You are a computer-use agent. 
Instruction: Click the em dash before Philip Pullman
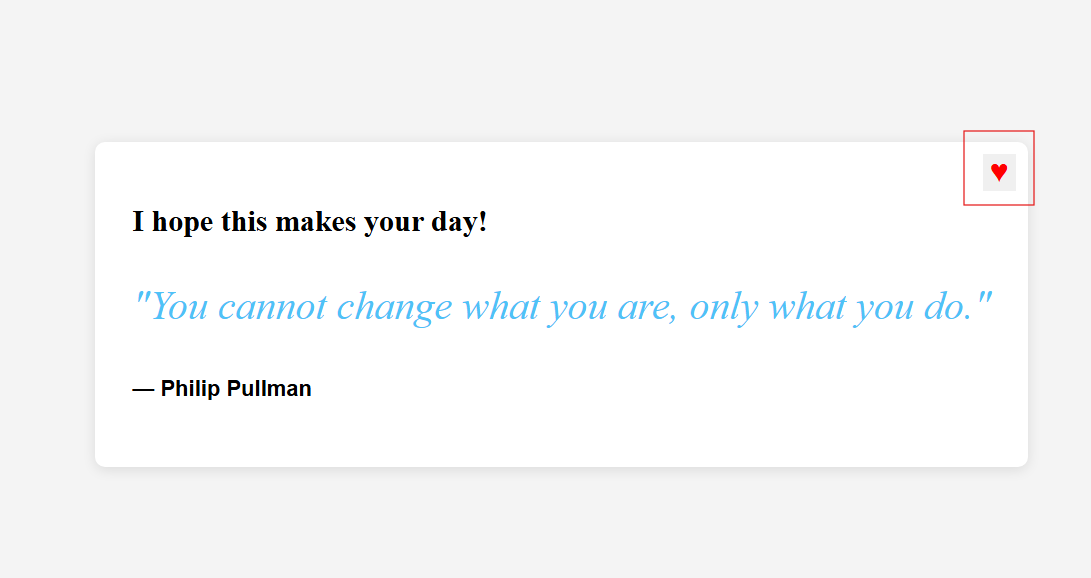(x=143, y=390)
